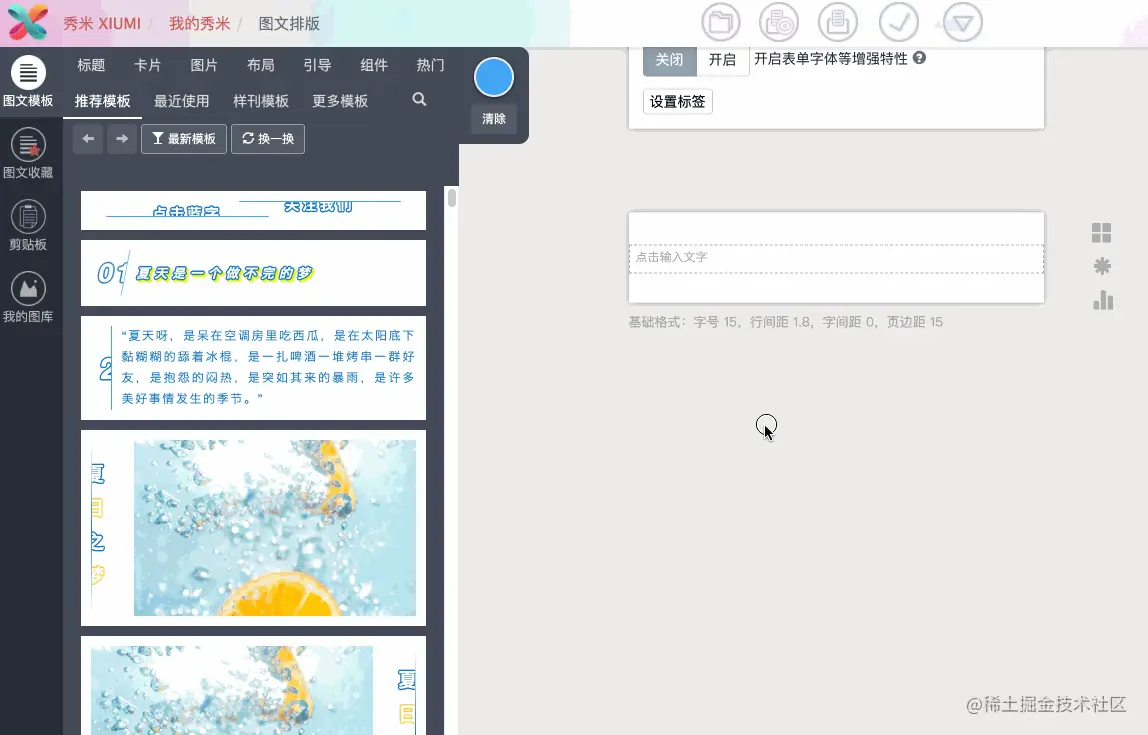Go forward with the right arrow button

pos(122,138)
